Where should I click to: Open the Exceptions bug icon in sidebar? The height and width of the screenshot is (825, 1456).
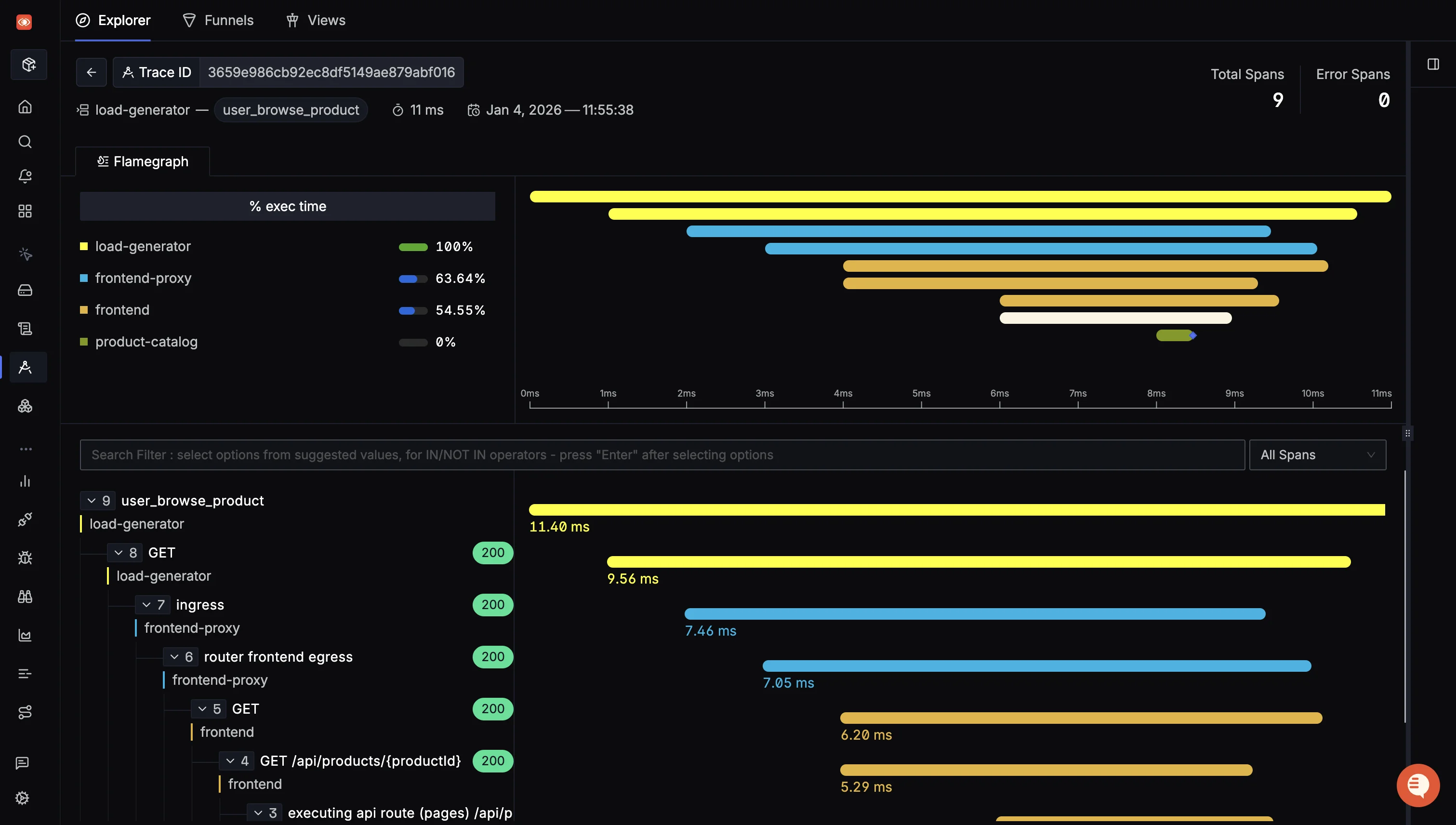pyautogui.click(x=25, y=558)
